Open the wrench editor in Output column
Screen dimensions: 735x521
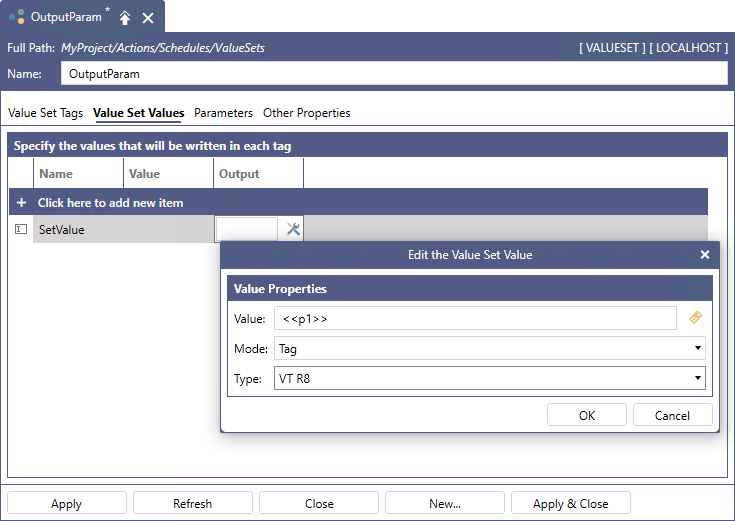point(293,229)
